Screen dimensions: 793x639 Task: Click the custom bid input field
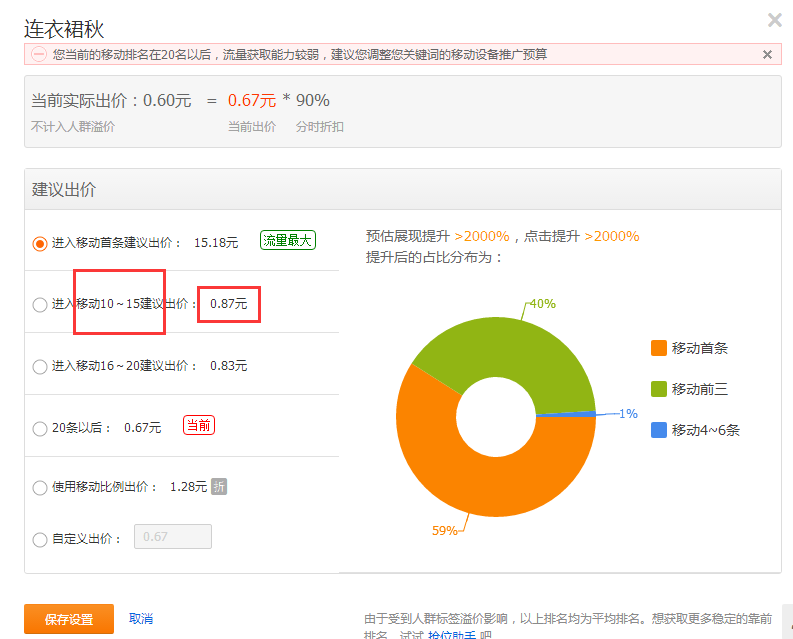tap(172, 536)
